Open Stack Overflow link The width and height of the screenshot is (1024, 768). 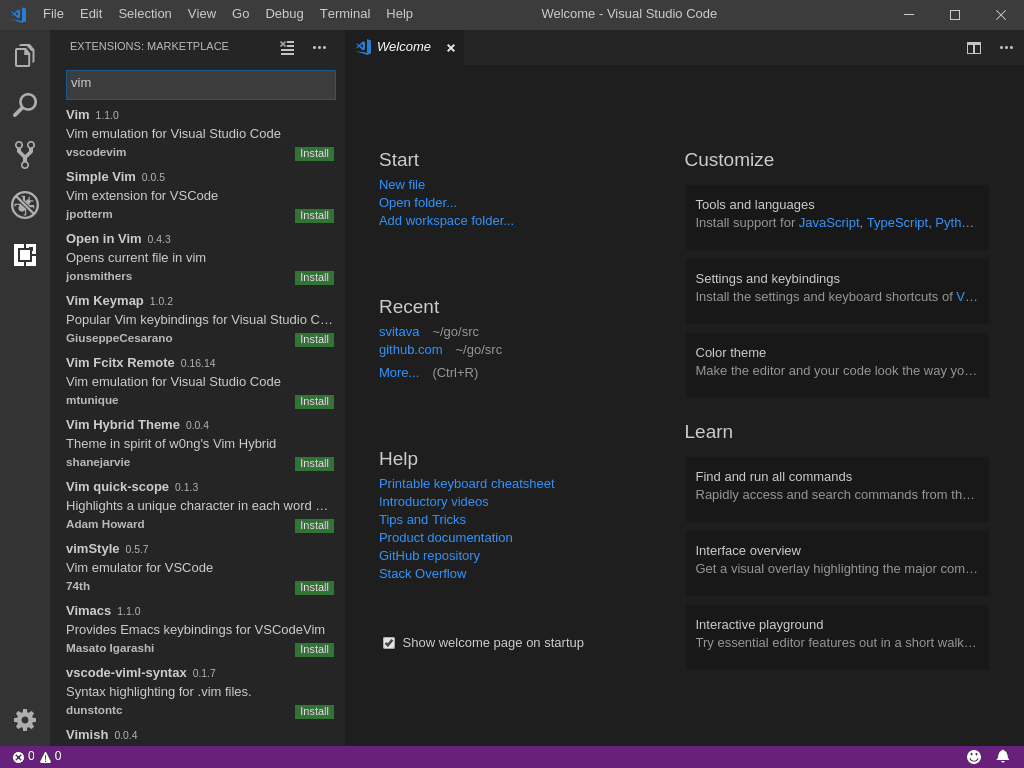coord(423,574)
